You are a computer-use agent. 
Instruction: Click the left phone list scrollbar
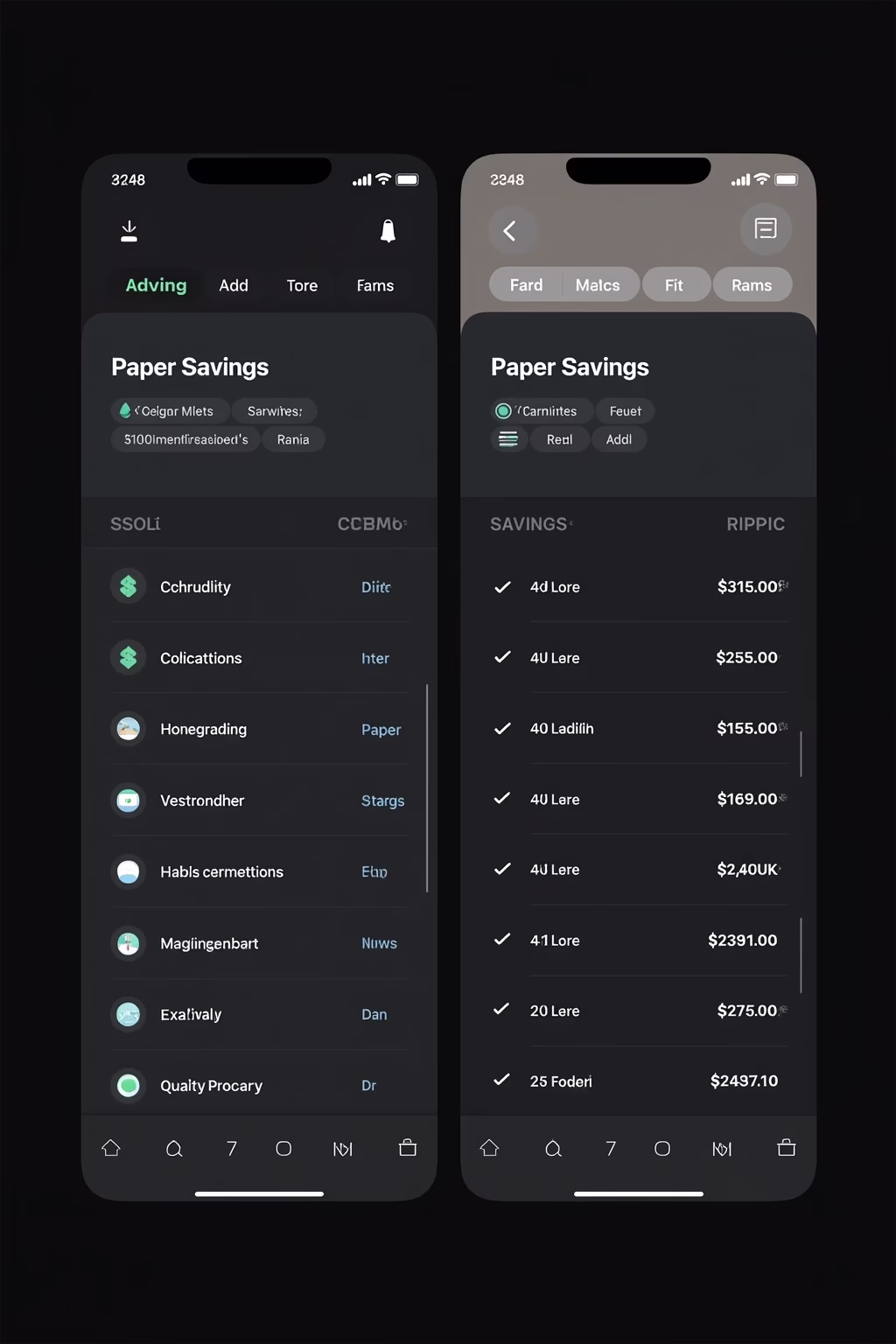[427, 787]
